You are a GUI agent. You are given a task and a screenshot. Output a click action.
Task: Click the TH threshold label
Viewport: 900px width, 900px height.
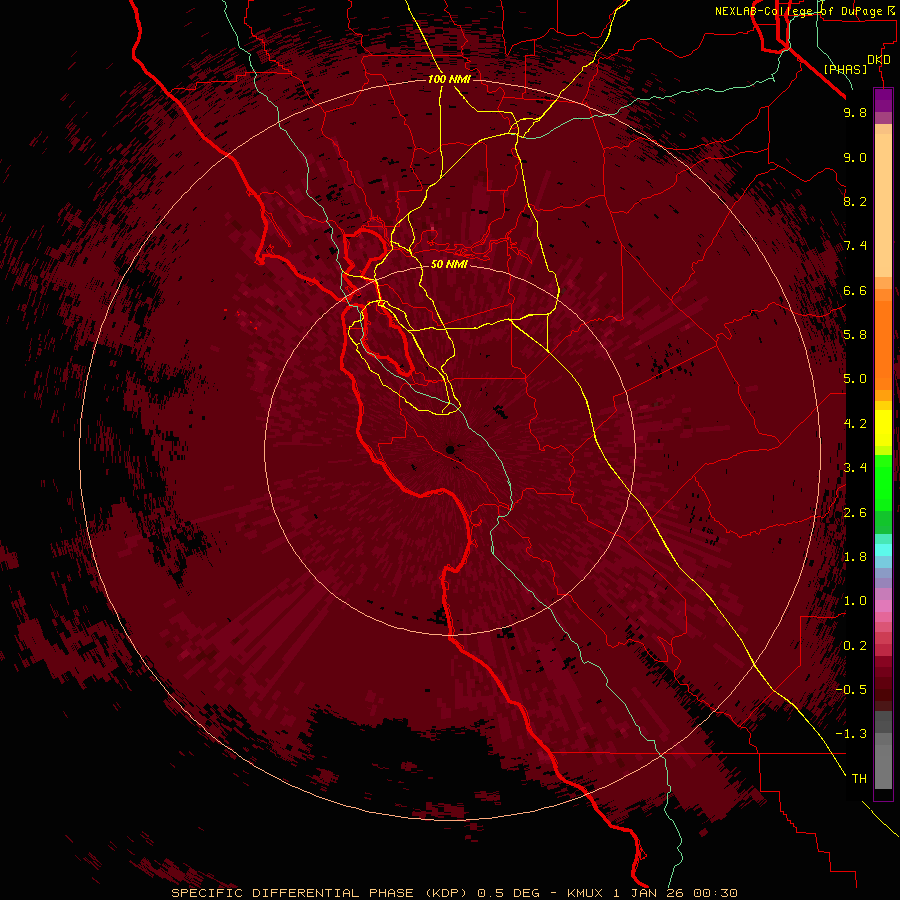click(859, 779)
